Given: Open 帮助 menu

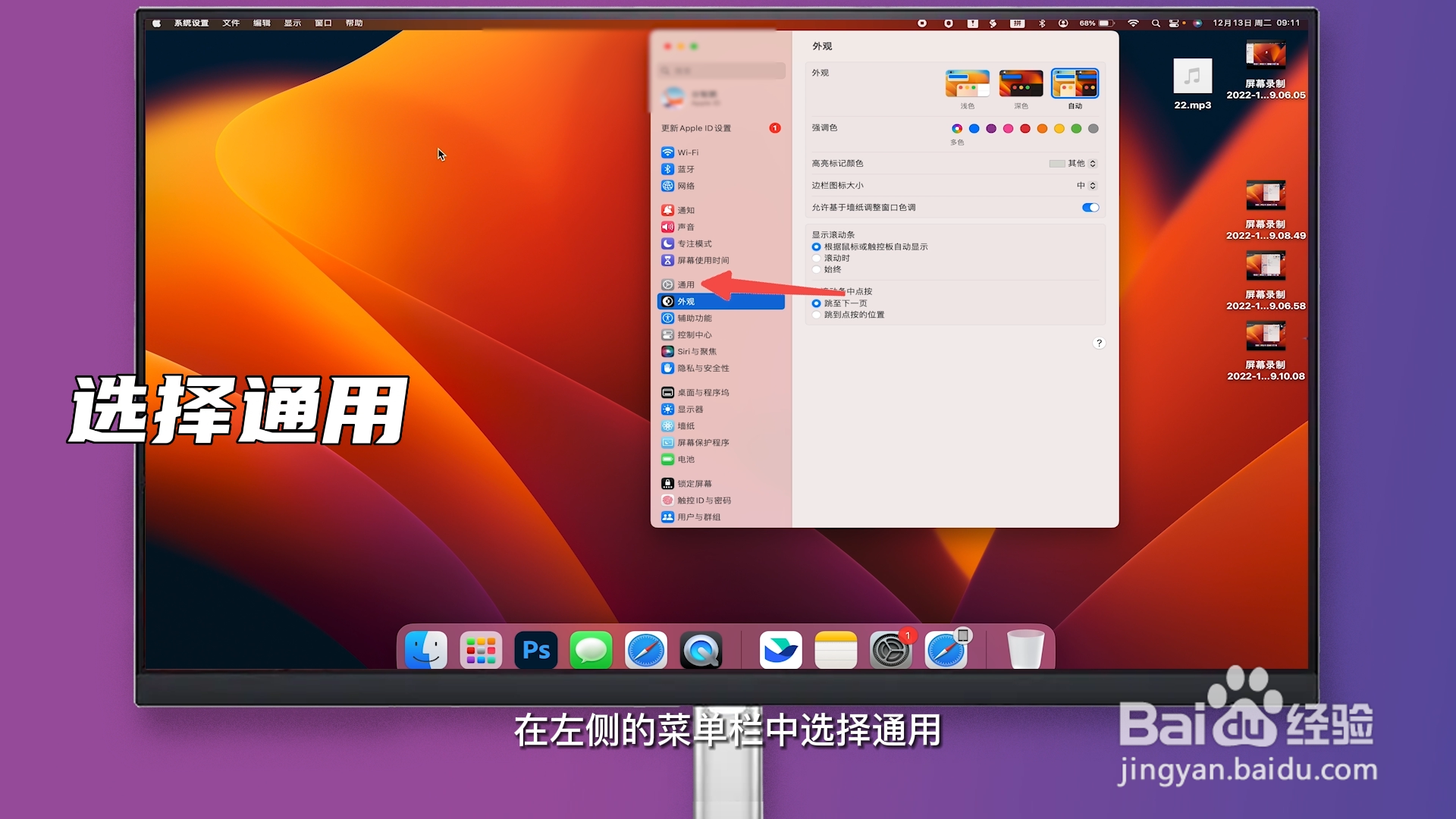Looking at the screenshot, I should pyautogui.click(x=354, y=23).
